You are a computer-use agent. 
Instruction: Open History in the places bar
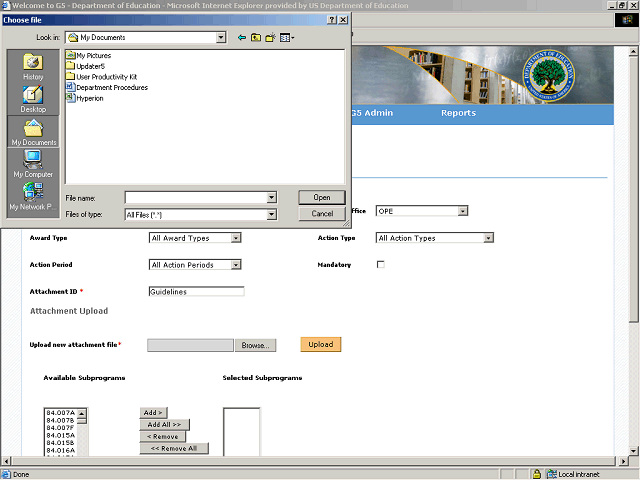pyautogui.click(x=33, y=67)
